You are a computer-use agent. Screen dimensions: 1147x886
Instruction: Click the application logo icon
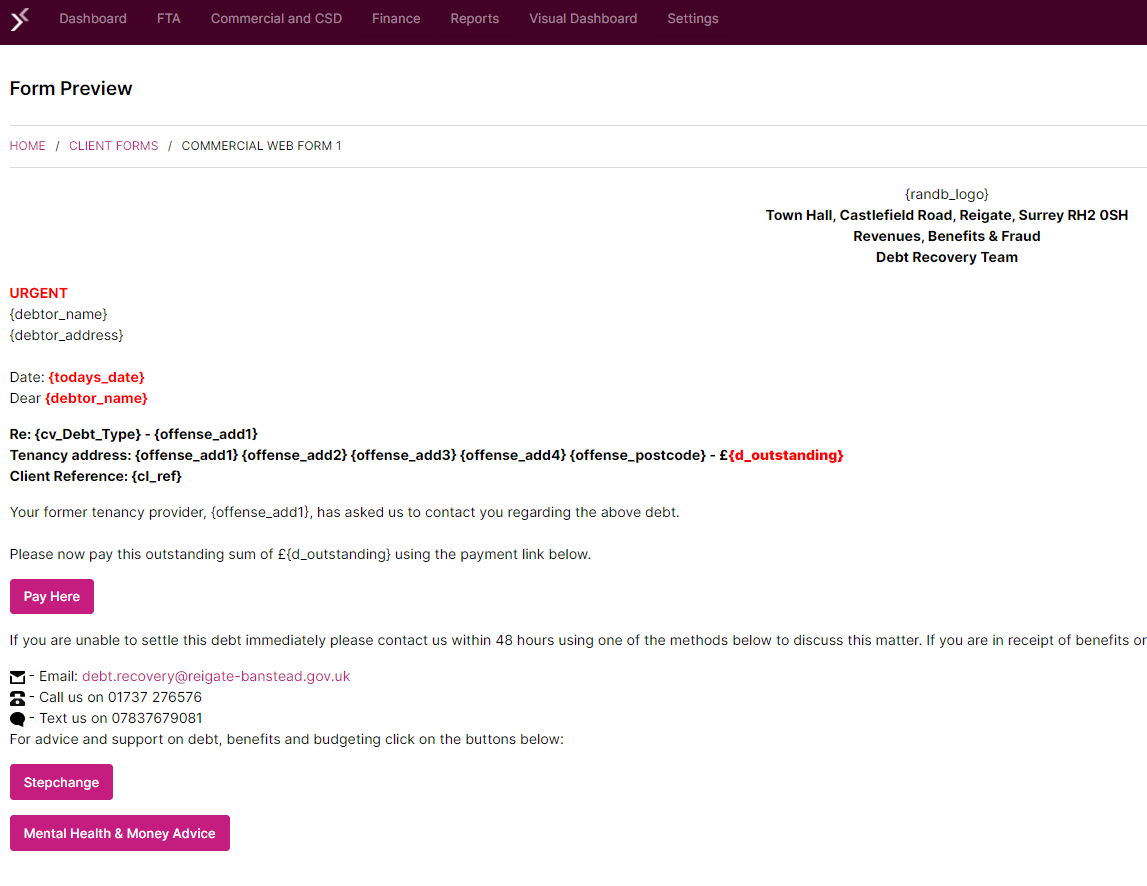point(18,18)
